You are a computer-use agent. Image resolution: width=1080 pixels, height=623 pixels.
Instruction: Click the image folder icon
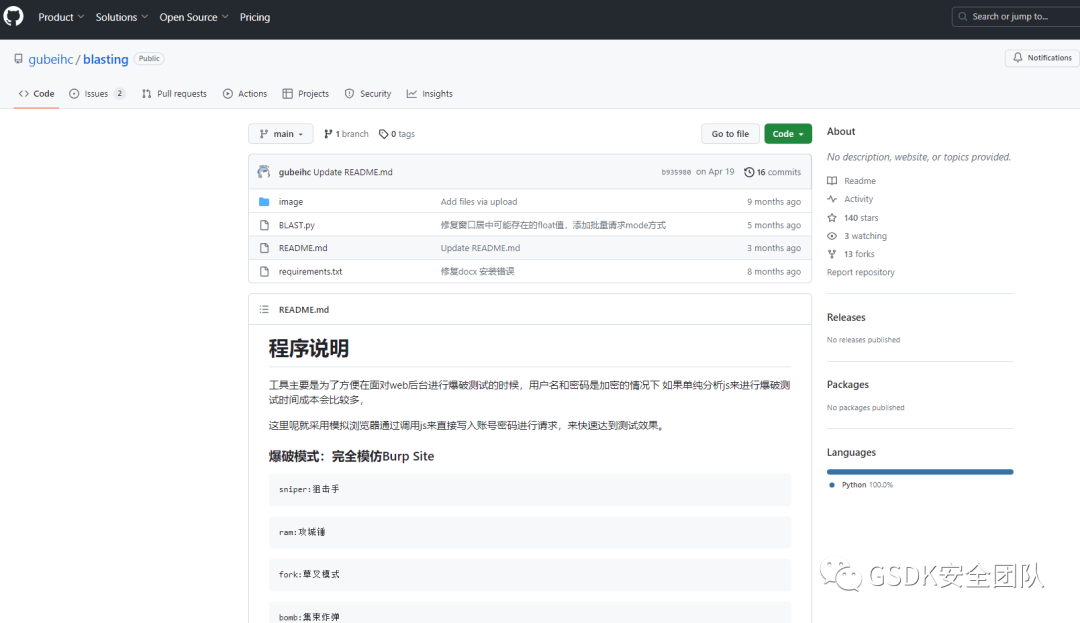point(264,202)
